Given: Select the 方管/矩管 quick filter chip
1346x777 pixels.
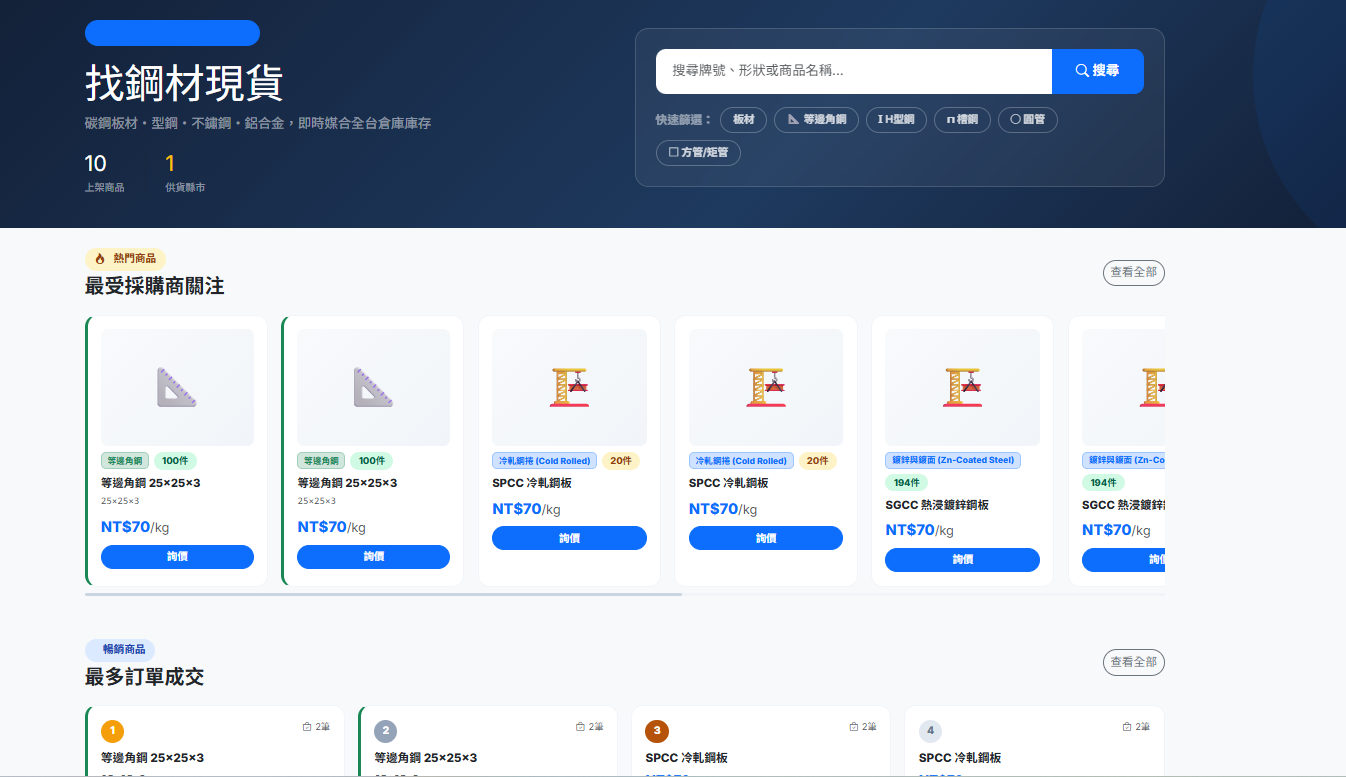Looking at the screenshot, I should tap(698, 153).
